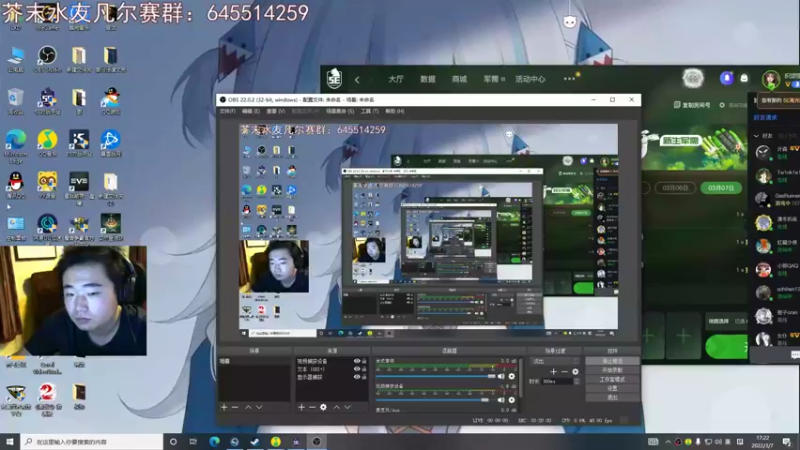The width and height of the screenshot is (800, 450).
Task: Enable Studio Mode in OBS controls
Action: pyautogui.click(x=612, y=379)
